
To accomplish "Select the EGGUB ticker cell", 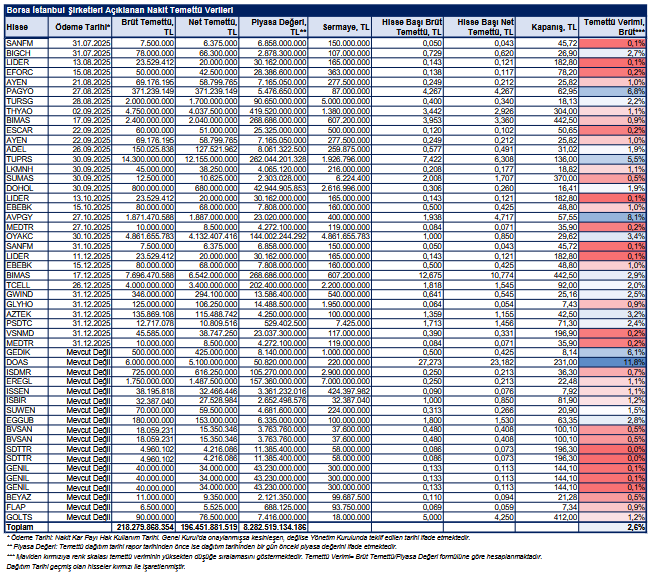I will point(27,420).
